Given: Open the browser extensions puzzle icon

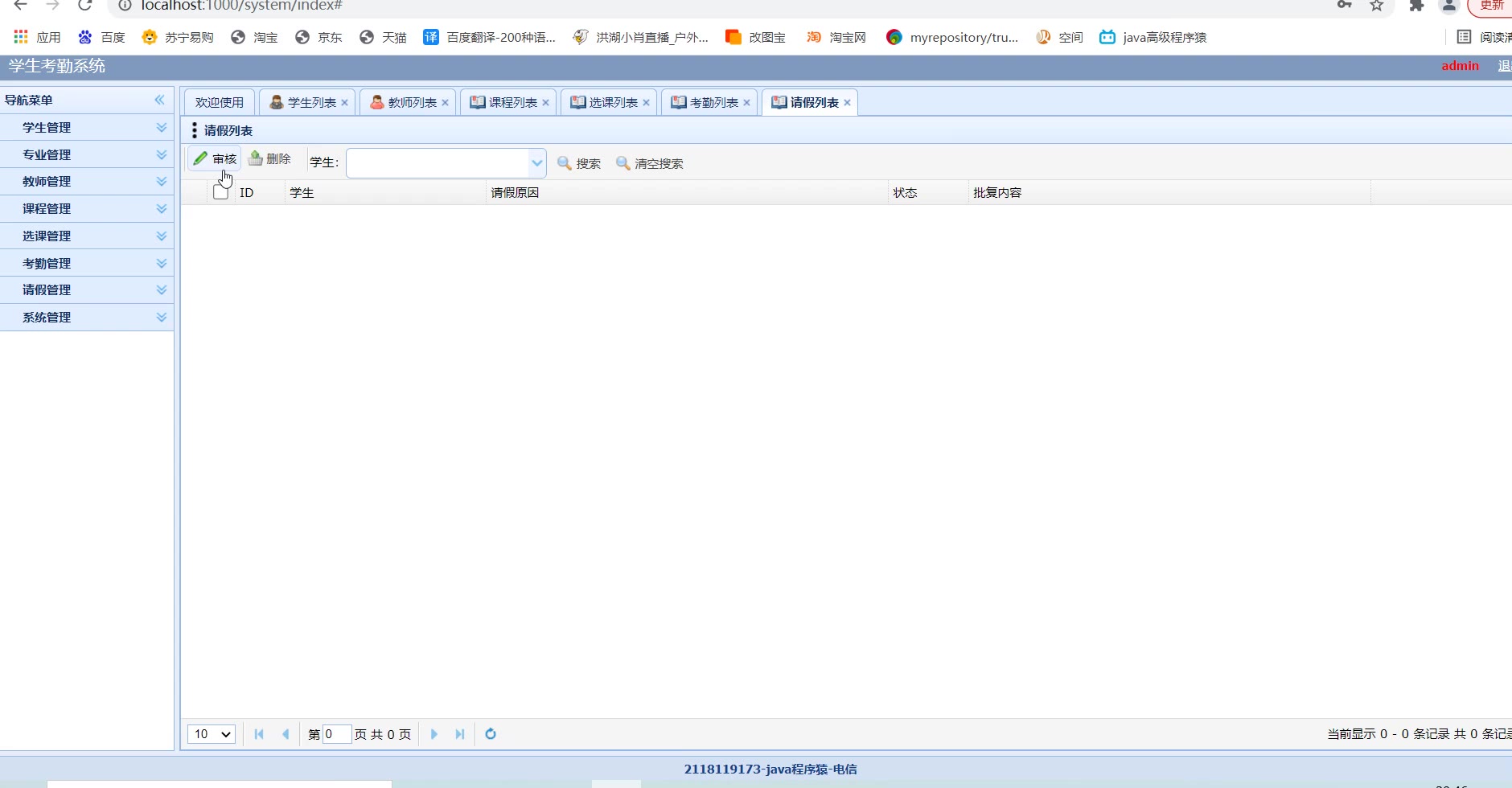Looking at the screenshot, I should pyautogui.click(x=1416, y=6).
